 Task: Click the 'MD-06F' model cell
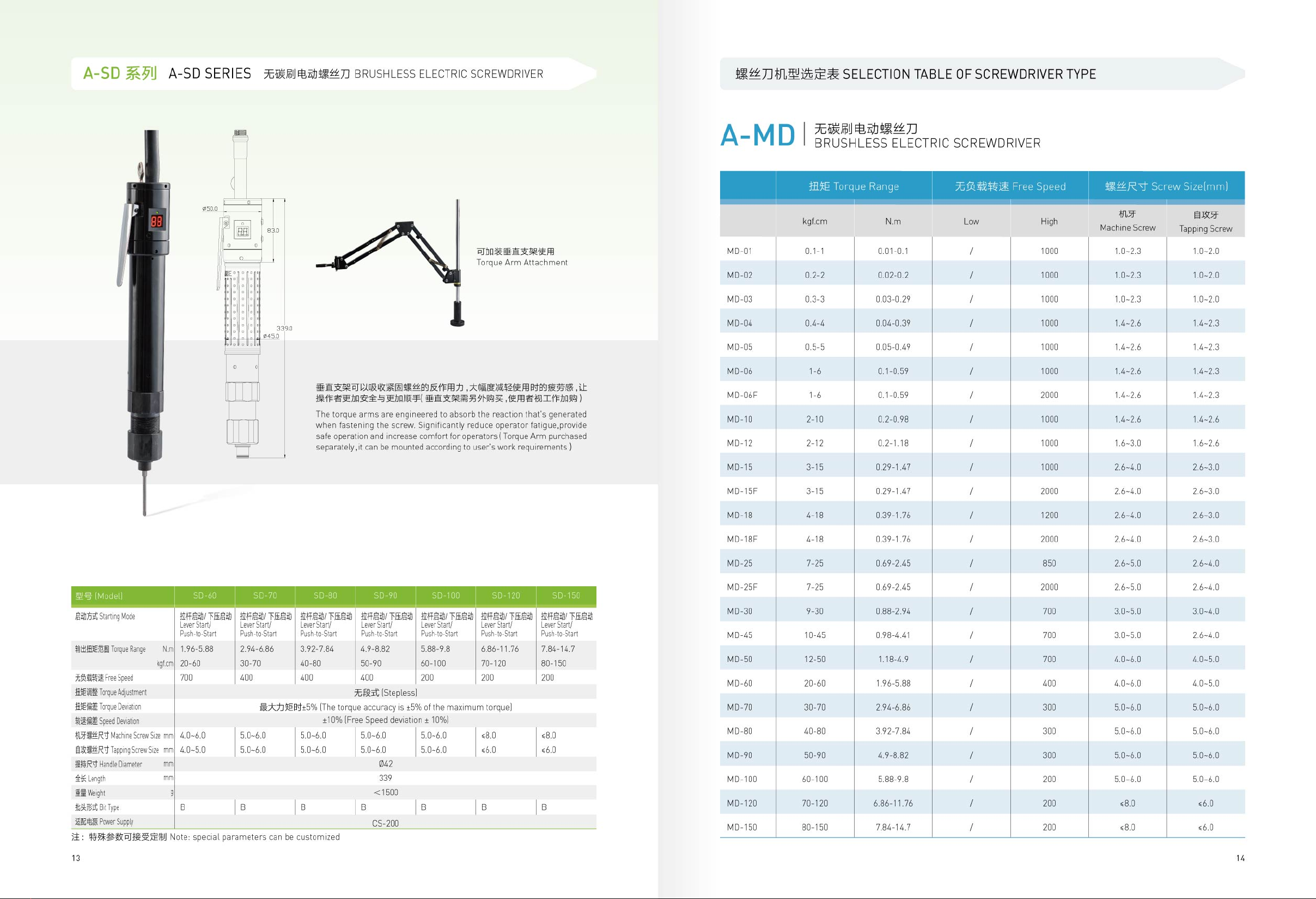point(742,395)
